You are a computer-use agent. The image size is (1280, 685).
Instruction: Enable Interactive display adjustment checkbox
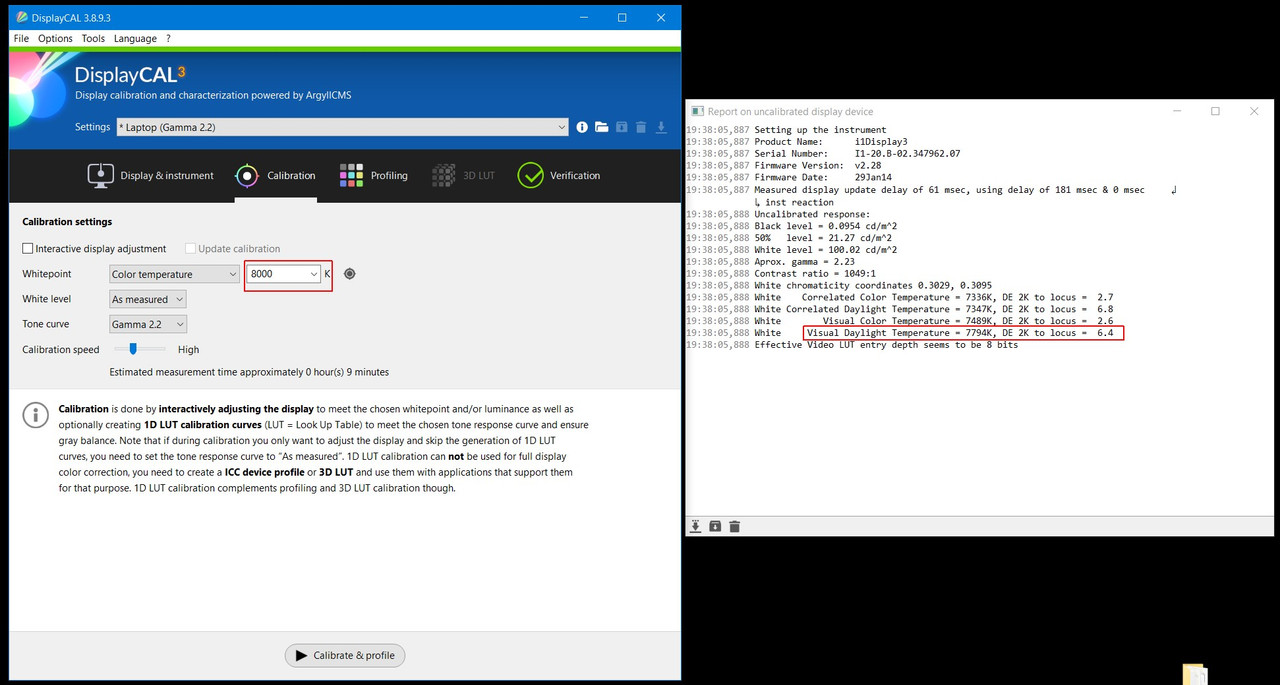click(x=28, y=248)
